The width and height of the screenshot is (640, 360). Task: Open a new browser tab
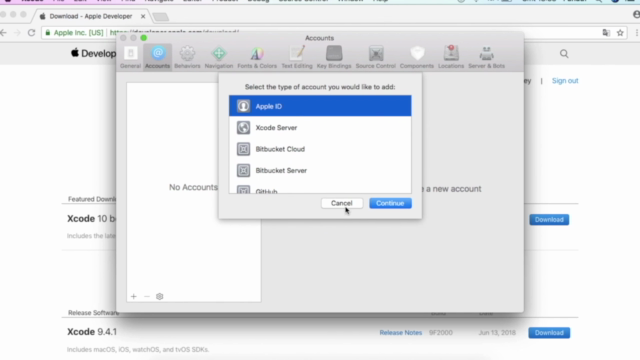click(x=160, y=17)
